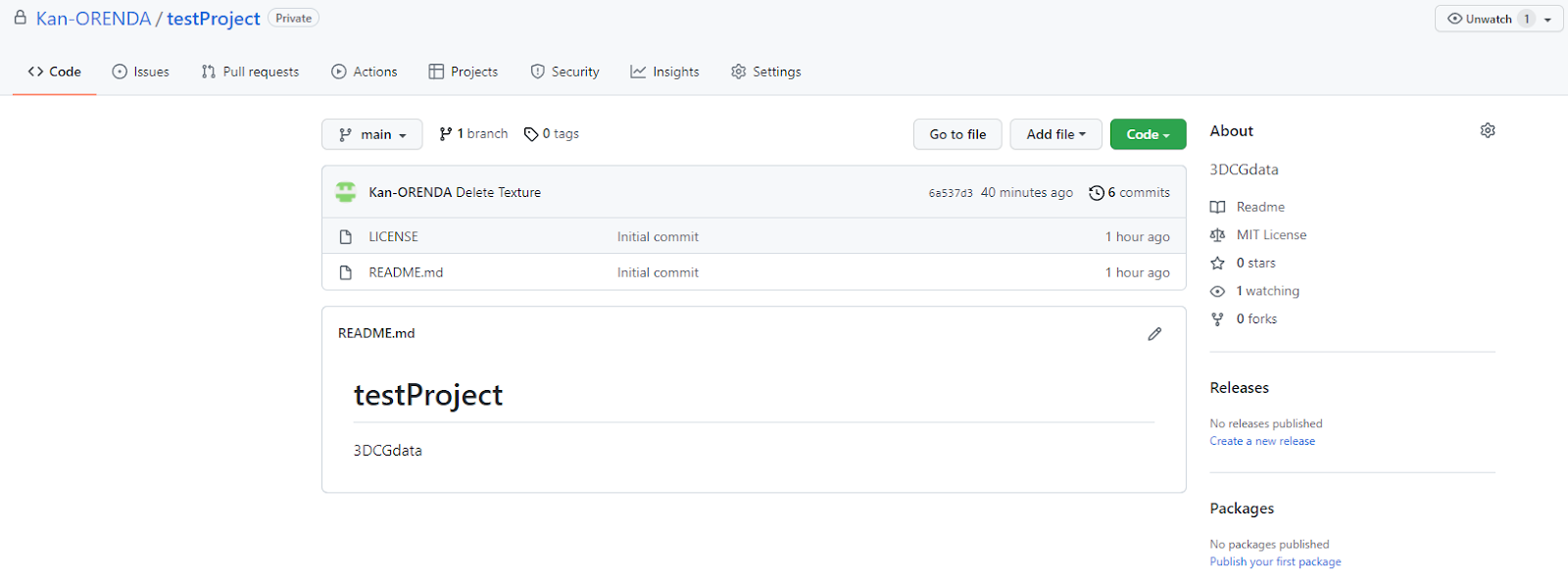Click the tag icon next to 0 tags

tap(531, 134)
